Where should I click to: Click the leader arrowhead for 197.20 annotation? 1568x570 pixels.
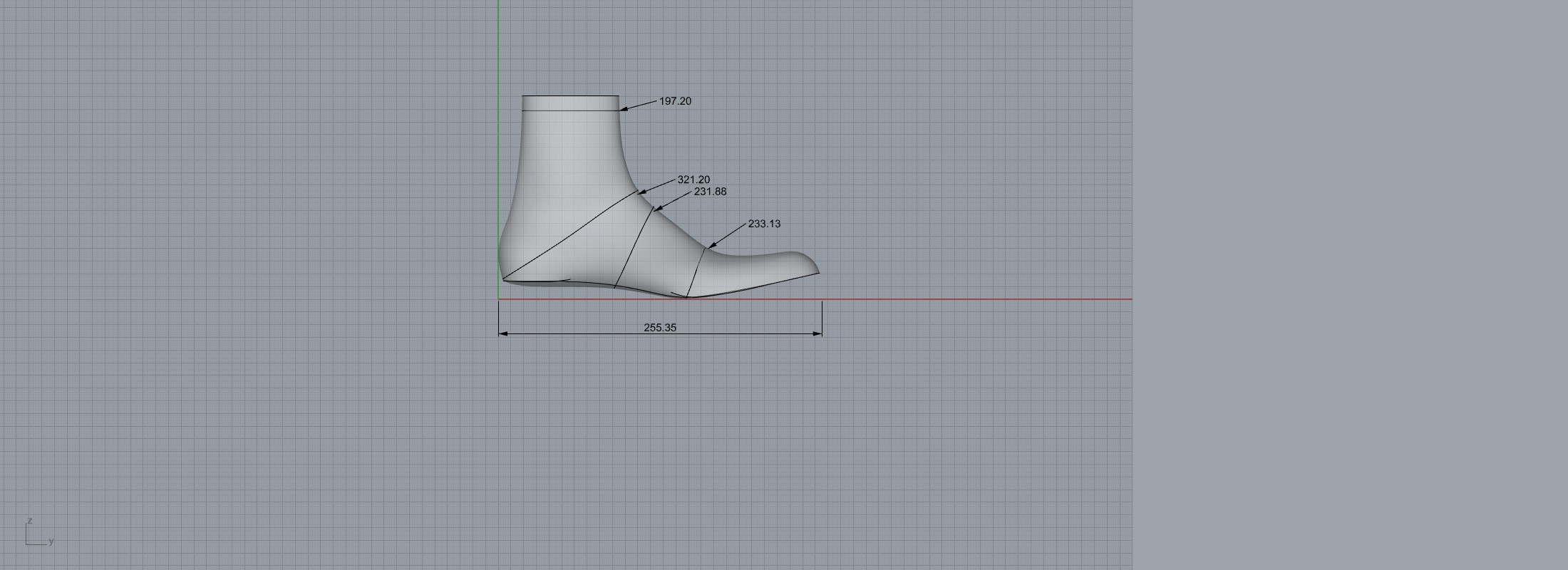pos(624,109)
